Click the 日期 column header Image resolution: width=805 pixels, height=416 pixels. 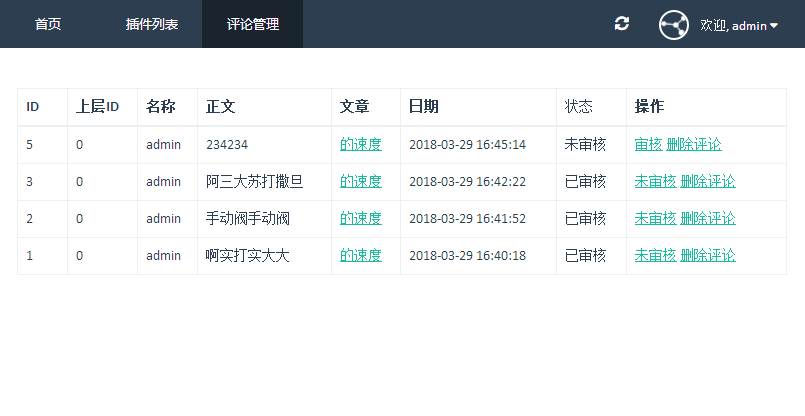(423, 107)
